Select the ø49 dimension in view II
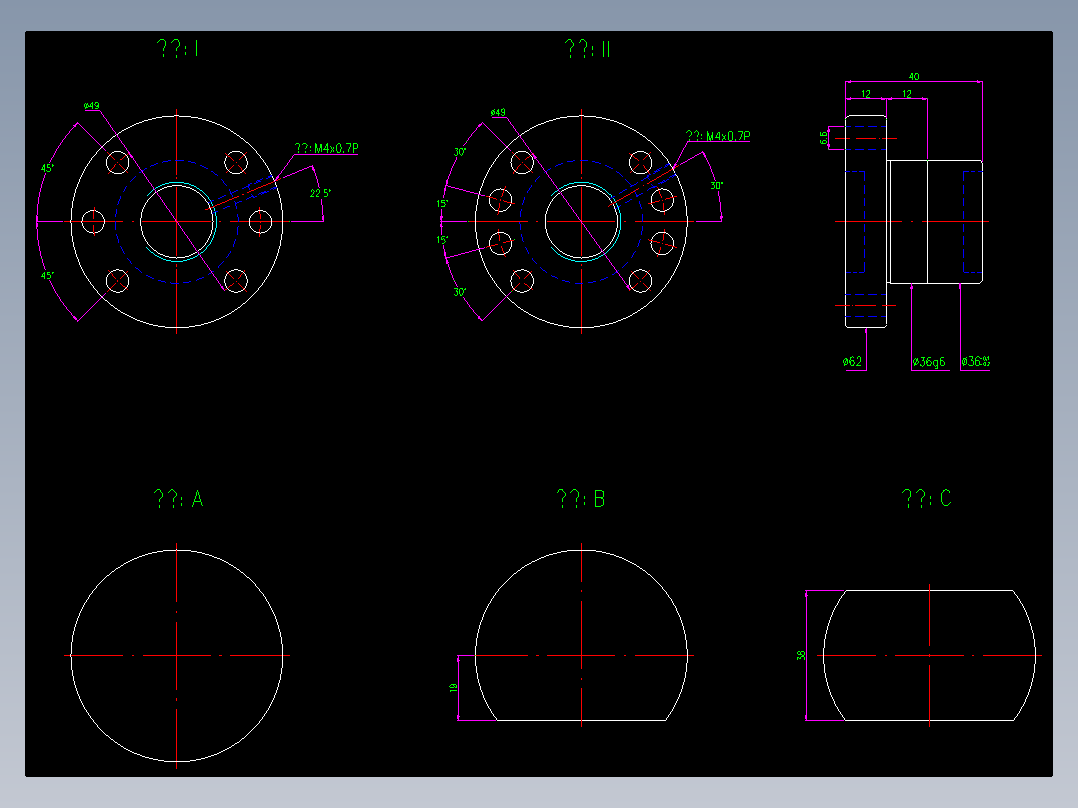This screenshot has height=808, width=1078. point(498,112)
